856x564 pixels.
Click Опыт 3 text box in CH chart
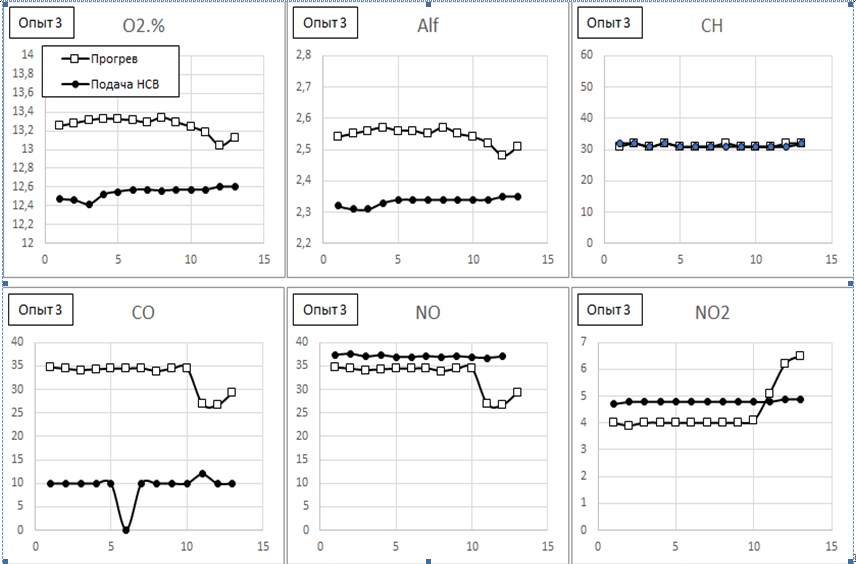pos(609,22)
